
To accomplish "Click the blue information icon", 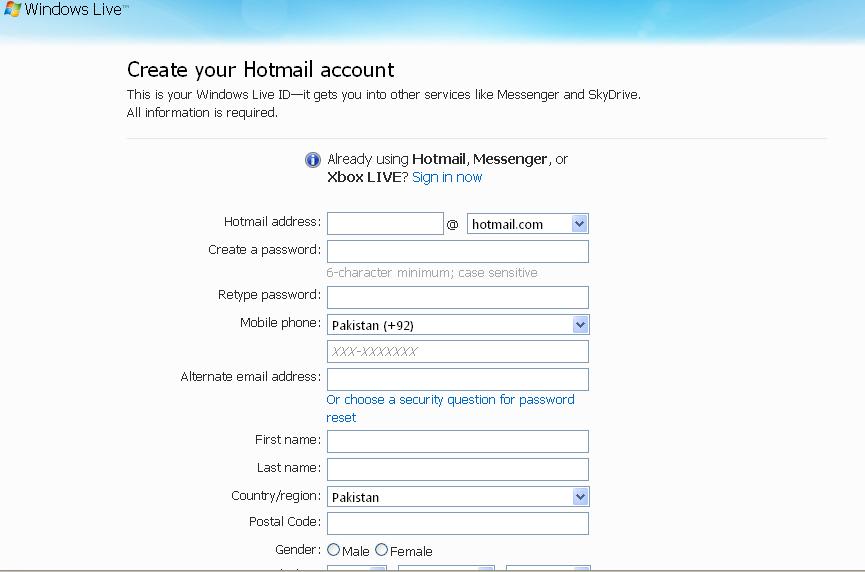I will pos(313,160).
